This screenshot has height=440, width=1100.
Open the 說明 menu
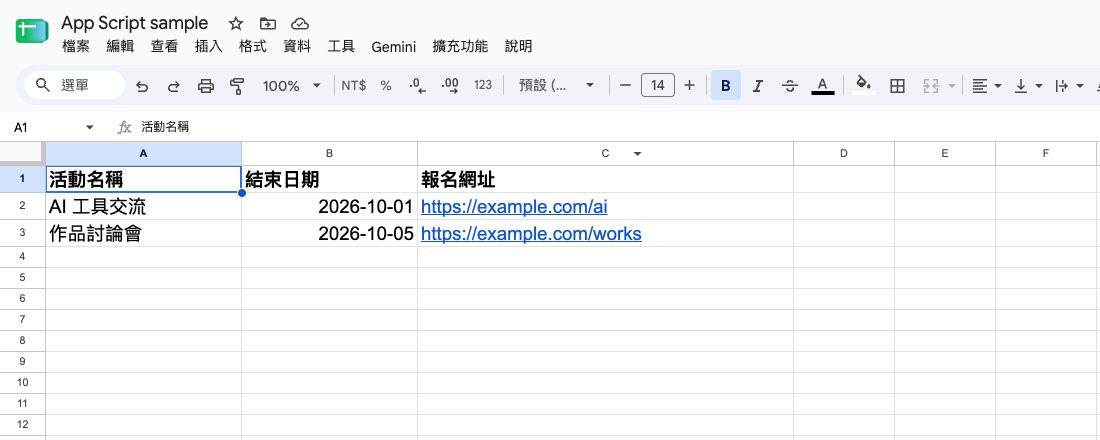click(x=518, y=46)
